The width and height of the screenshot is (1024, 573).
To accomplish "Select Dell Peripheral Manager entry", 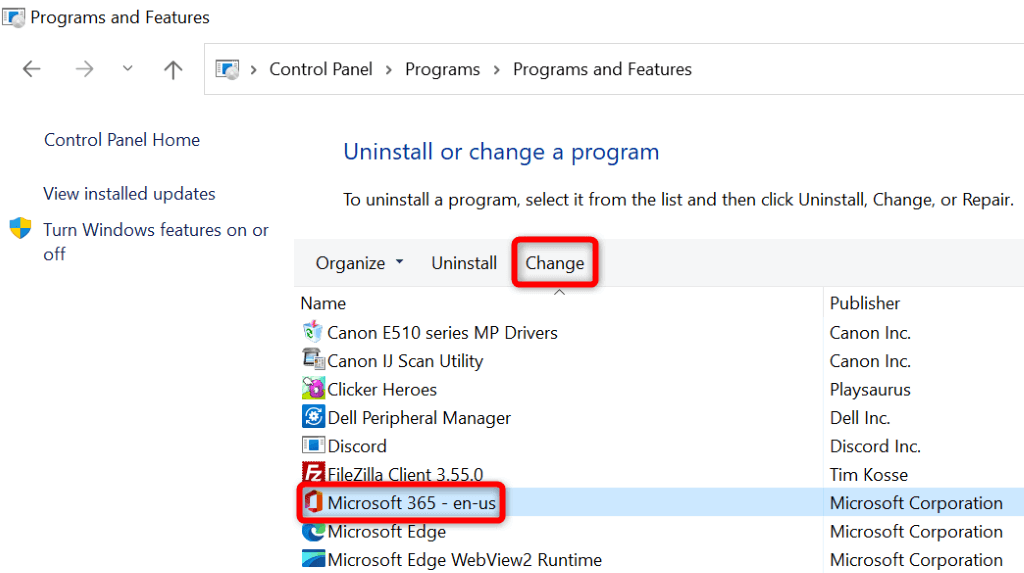I will coord(419,417).
